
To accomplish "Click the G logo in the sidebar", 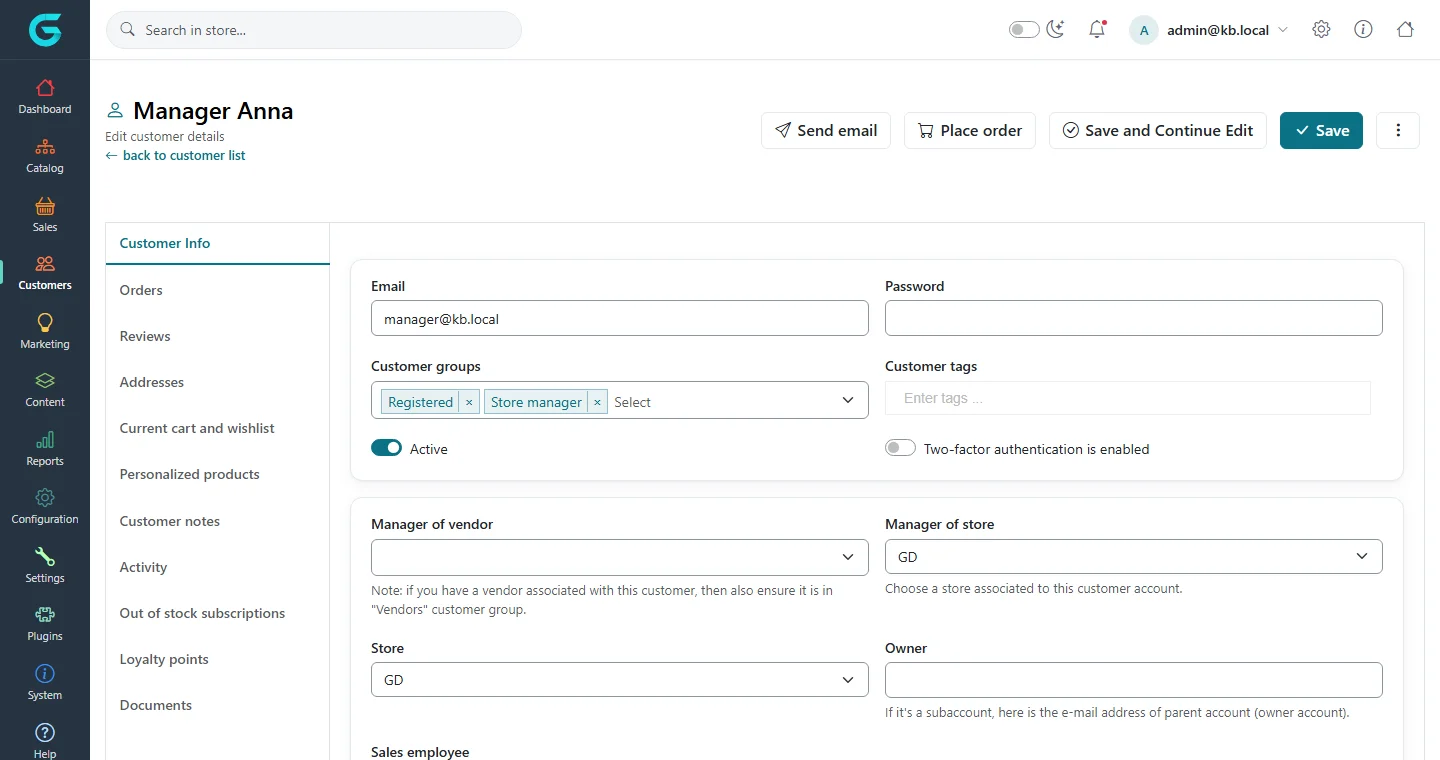I will [45, 30].
